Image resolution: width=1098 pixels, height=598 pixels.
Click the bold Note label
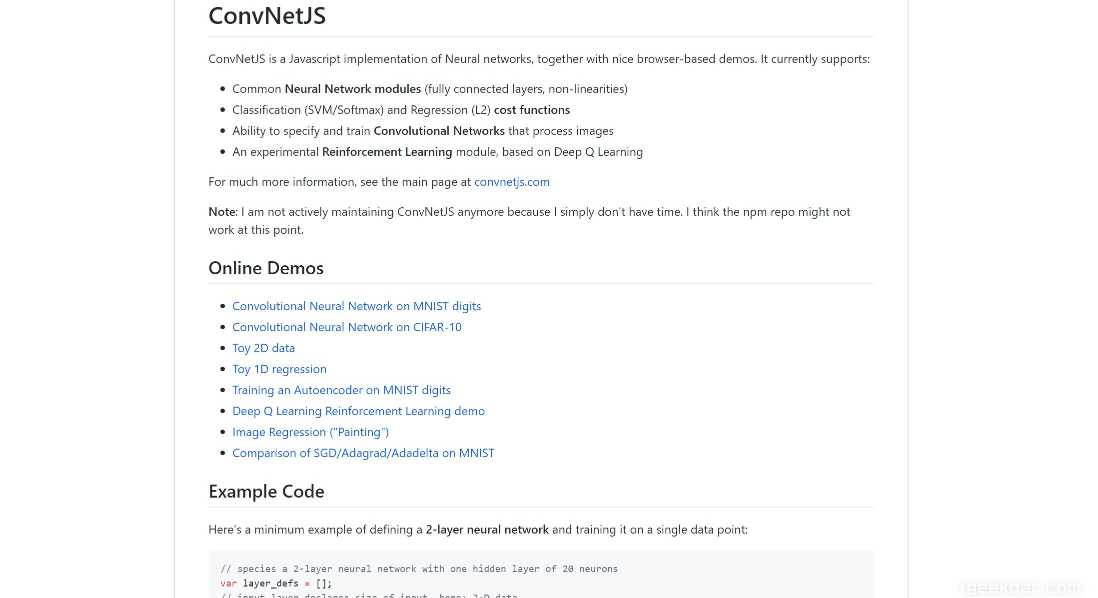pos(221,212)
